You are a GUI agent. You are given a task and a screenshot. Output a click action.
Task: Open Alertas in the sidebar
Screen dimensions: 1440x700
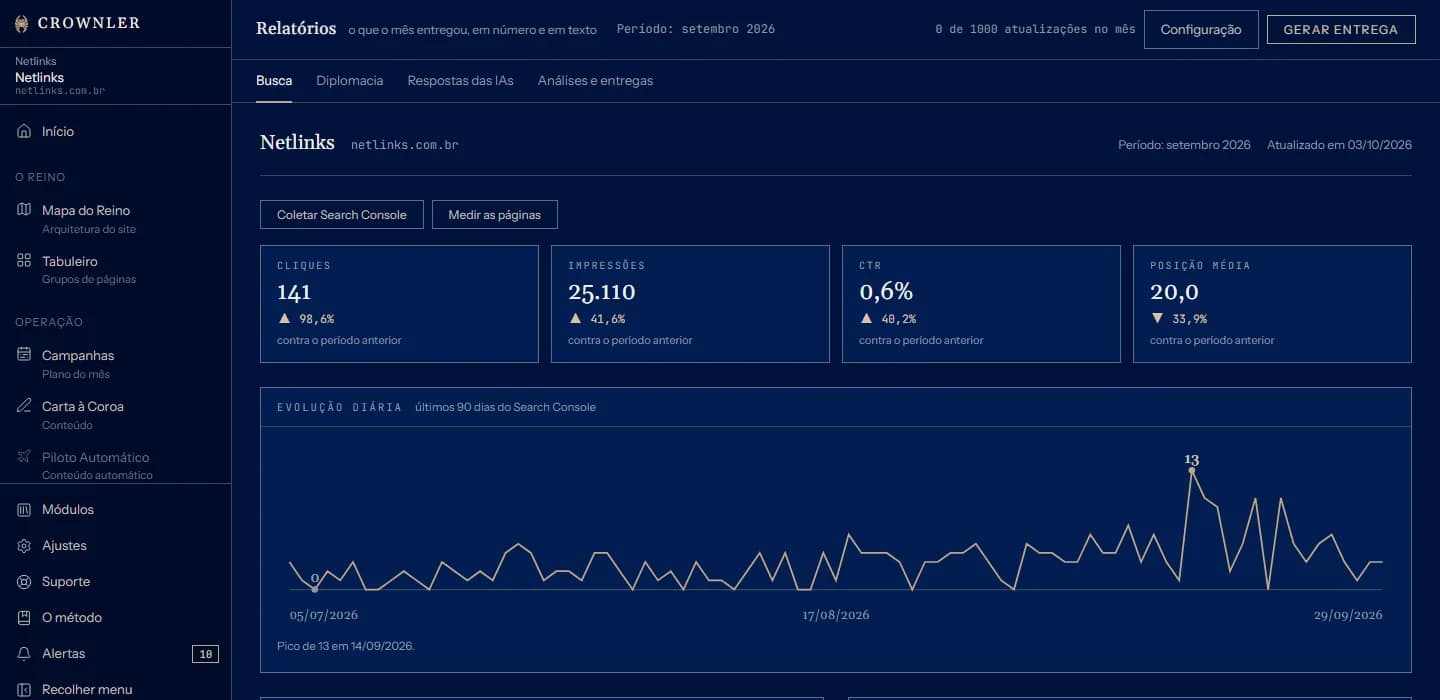pyautogui.click(x=115, y=653)
